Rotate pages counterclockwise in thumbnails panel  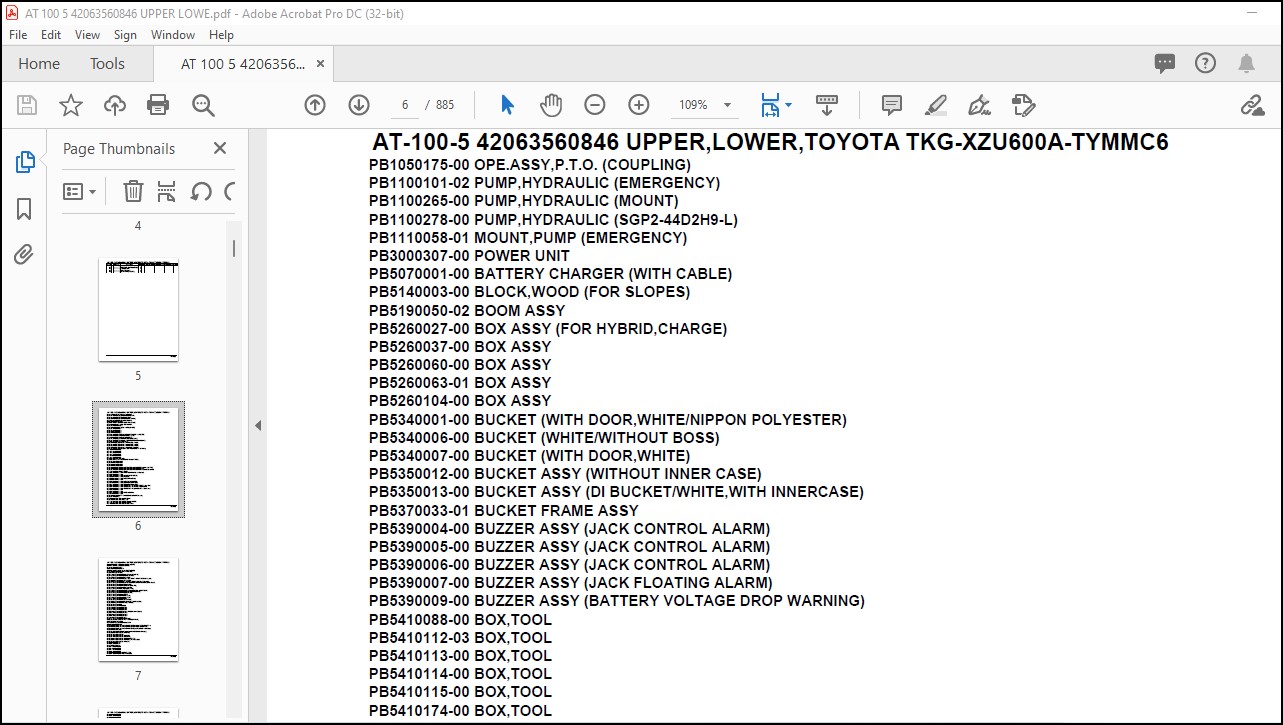pos(201,191)
